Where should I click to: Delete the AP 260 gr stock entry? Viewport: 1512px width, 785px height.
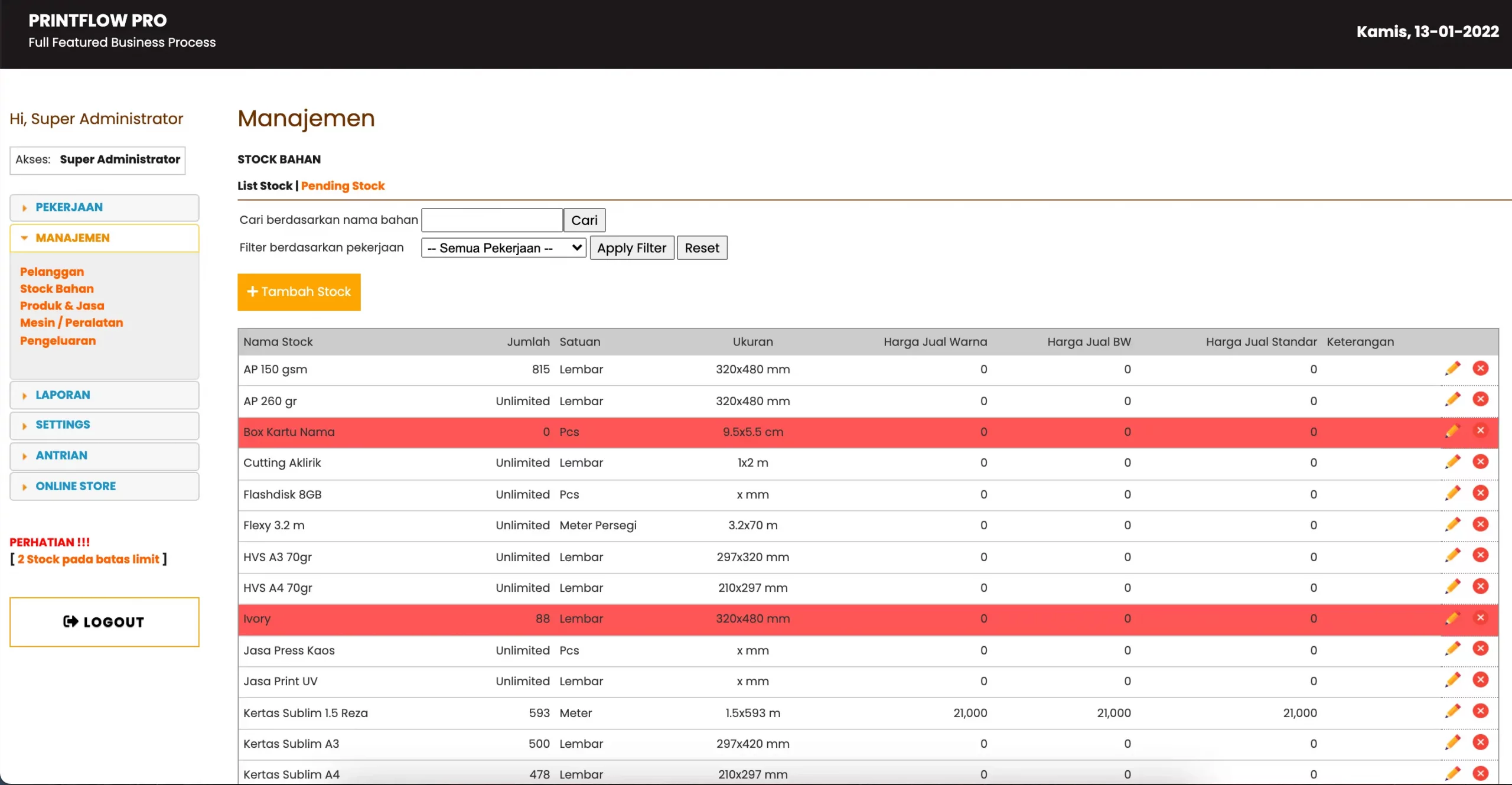click(1480, 400)
